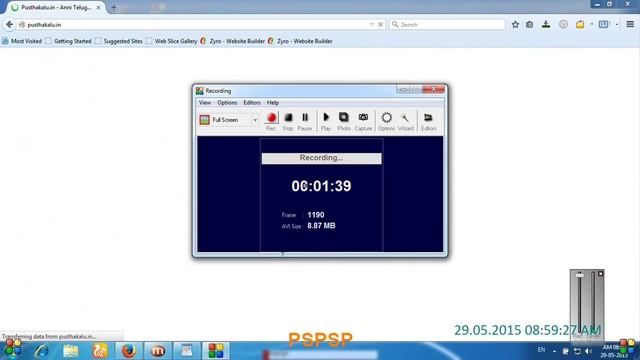The height and width of the screenshot is (360, 640).
Task: Open recorder Options gear icon
Action: coord(386,121)
